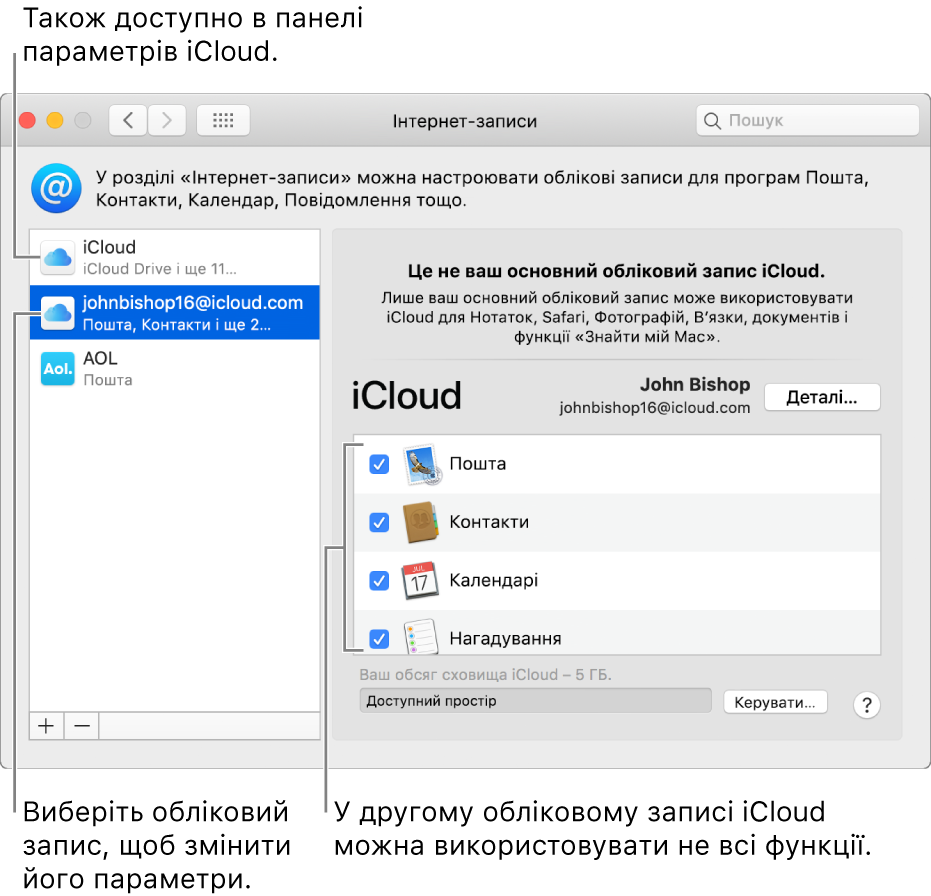The width and height of the screenshot is (931, 896).
Task: Open Керувати… storage management
Action: (x=775, y=702)
